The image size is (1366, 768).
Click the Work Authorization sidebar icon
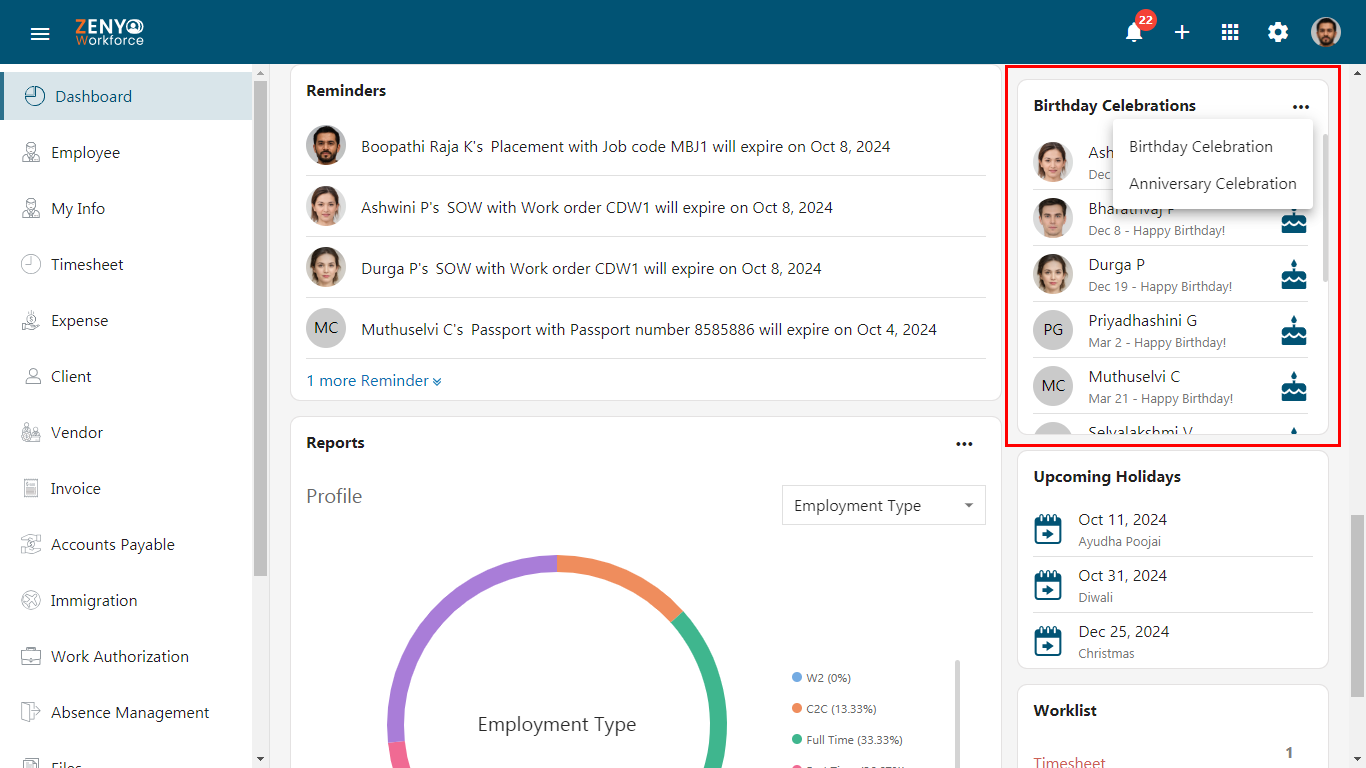pyautogui.click(x=31, y=656)
